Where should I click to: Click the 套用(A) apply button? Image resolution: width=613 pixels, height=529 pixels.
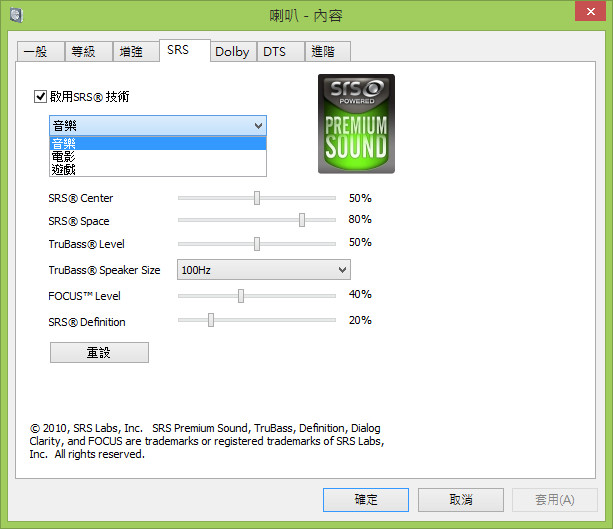pos(555,500)
